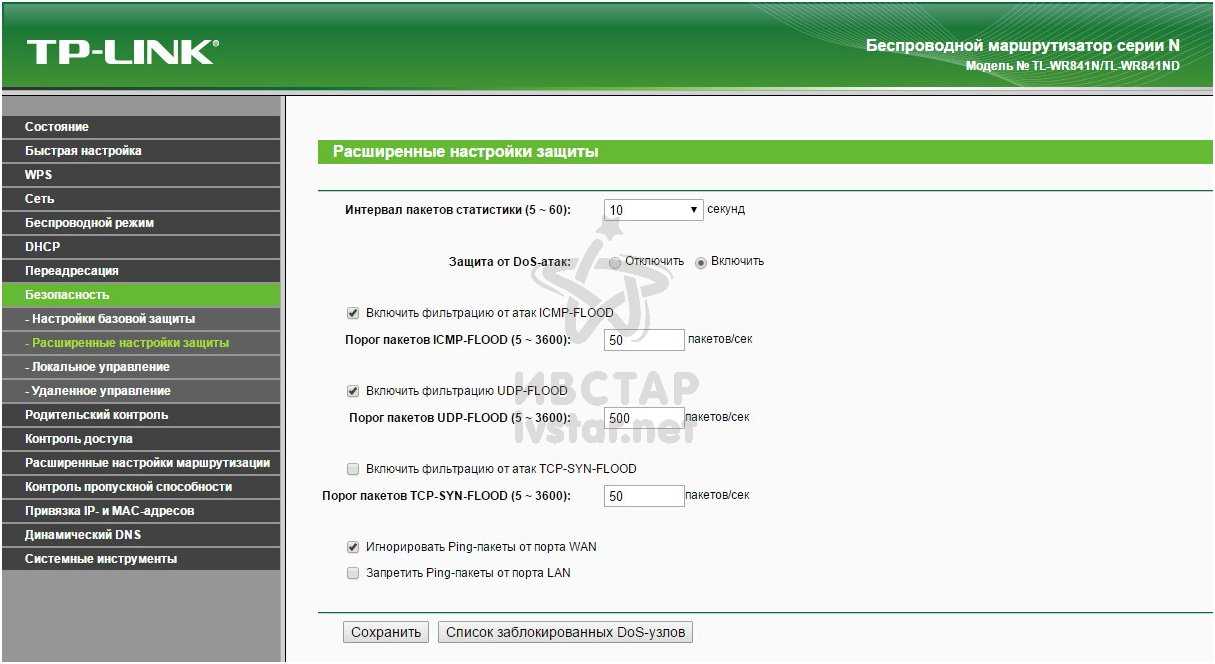The height and width of the screenshot is (664, 1215).
Task: Open the Состояние menu item
Action: (x=57, y=127)
